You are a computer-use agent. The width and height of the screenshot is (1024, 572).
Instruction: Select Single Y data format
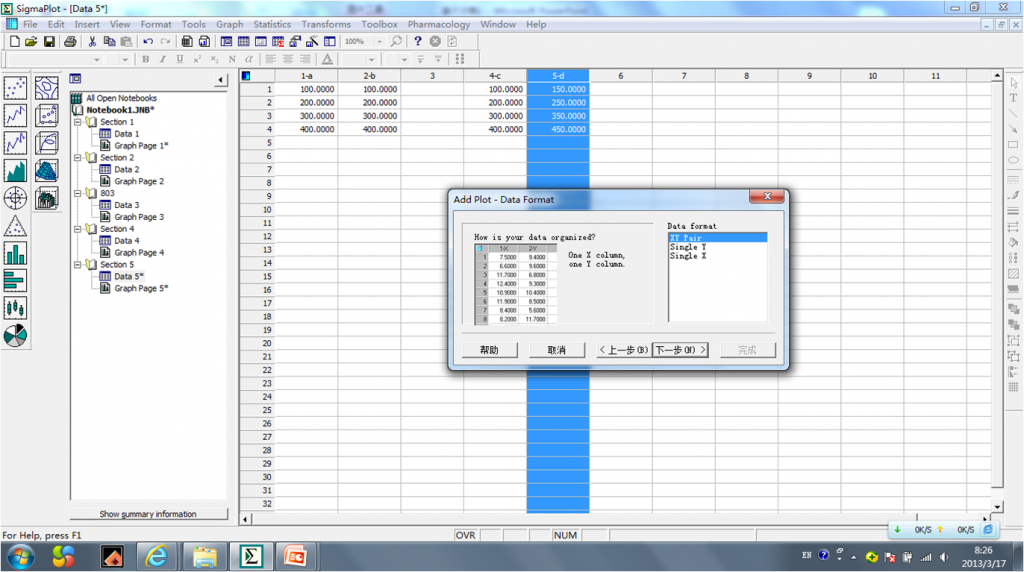click(x=688, y=247)
